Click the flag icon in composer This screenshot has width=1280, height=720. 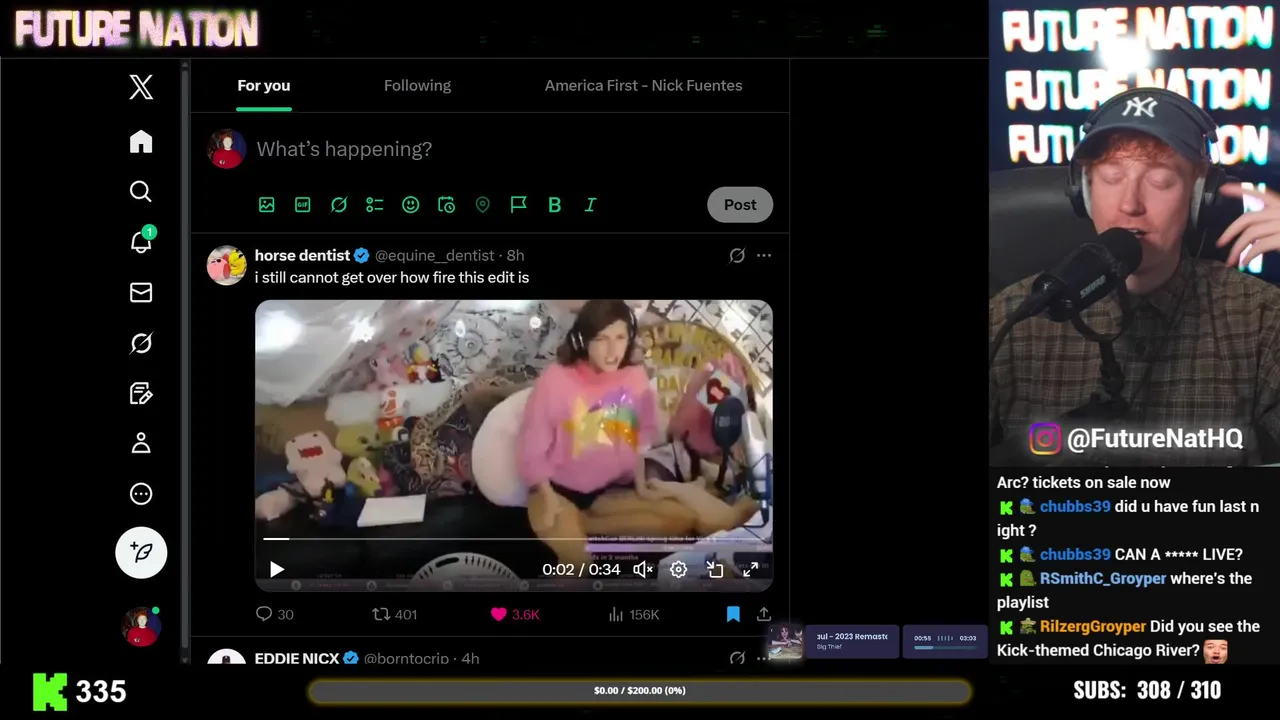click(518, 204)
